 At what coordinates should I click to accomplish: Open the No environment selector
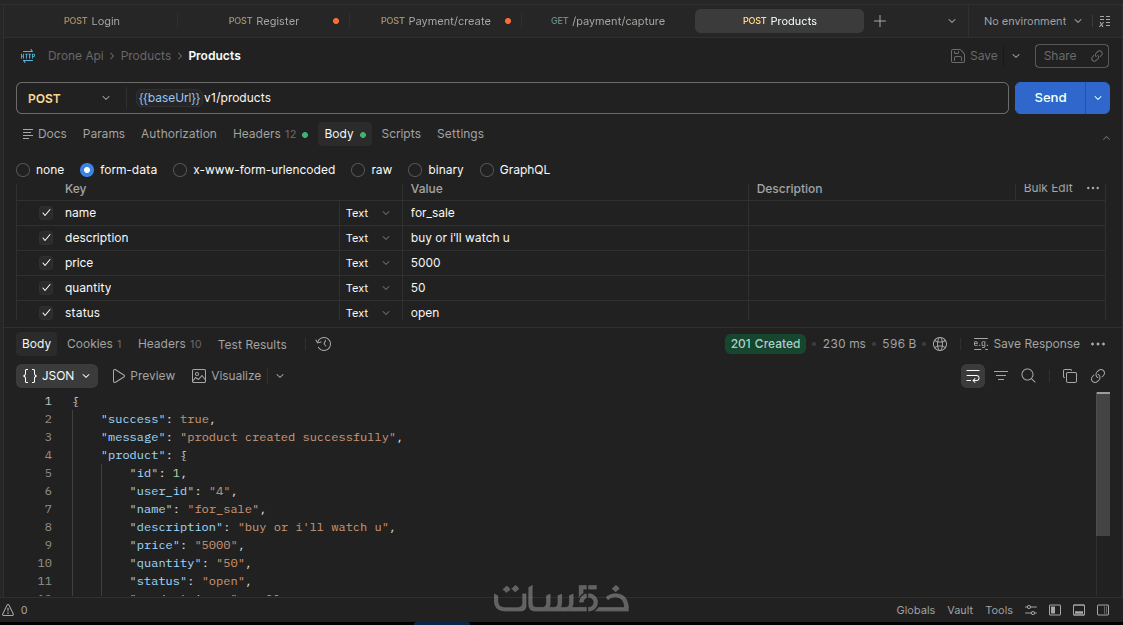pyautogui.click(x=1032, y=21)
